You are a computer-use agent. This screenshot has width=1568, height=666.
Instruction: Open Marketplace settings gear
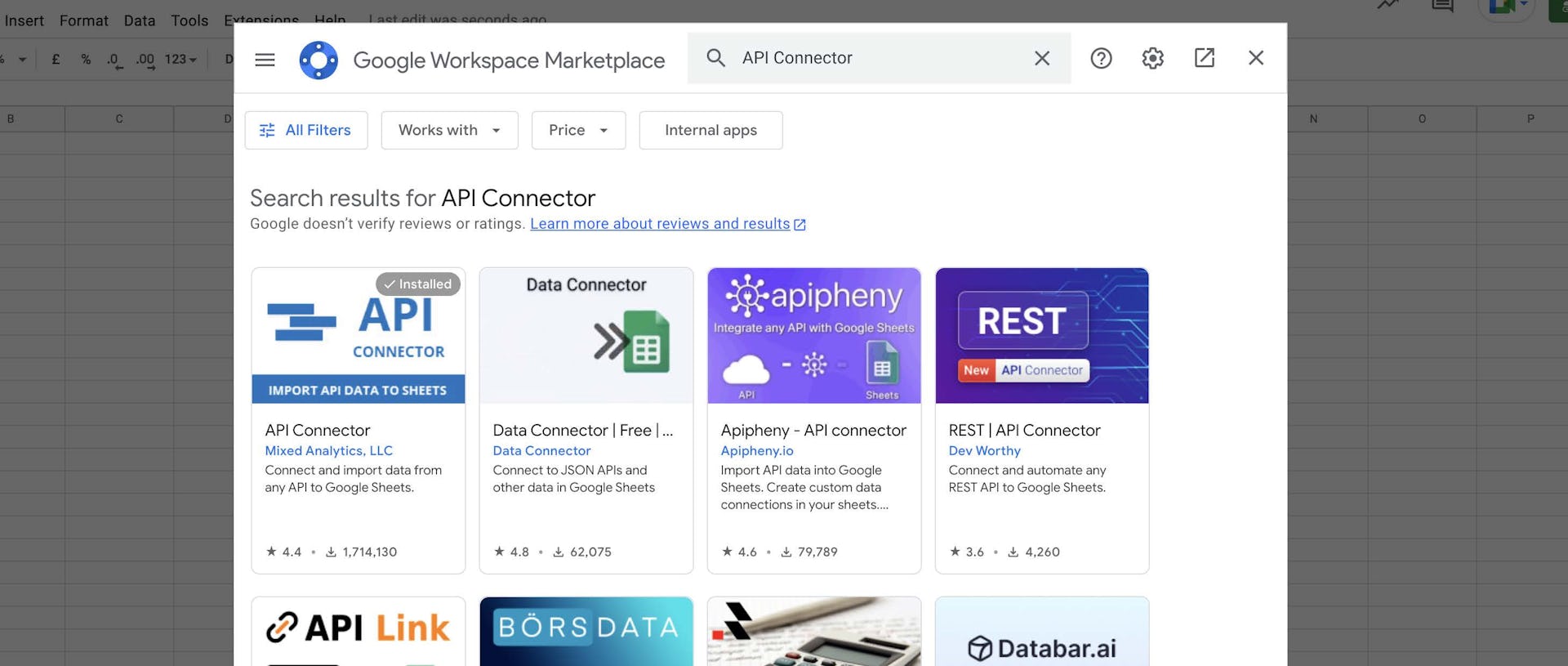pyautogui.click(x=1152, y=58)
